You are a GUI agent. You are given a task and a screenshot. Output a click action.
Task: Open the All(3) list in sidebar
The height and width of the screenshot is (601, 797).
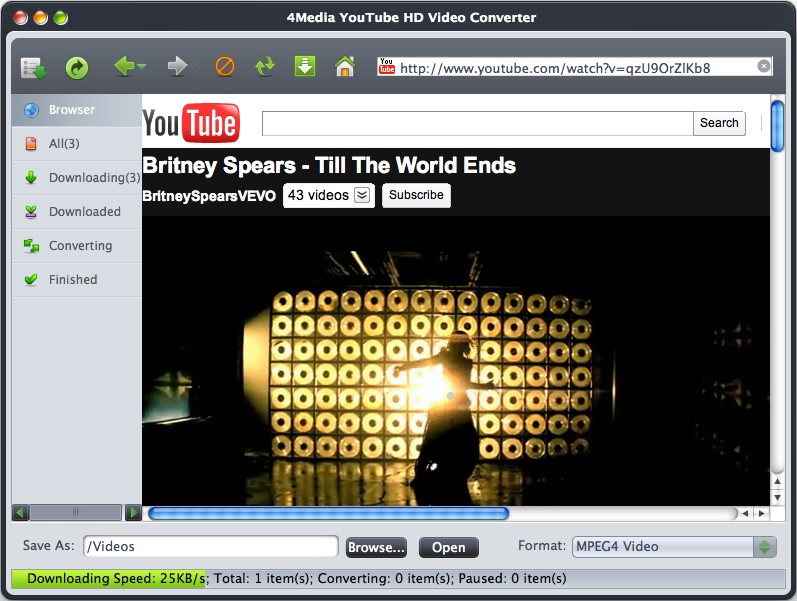point(77,144)
